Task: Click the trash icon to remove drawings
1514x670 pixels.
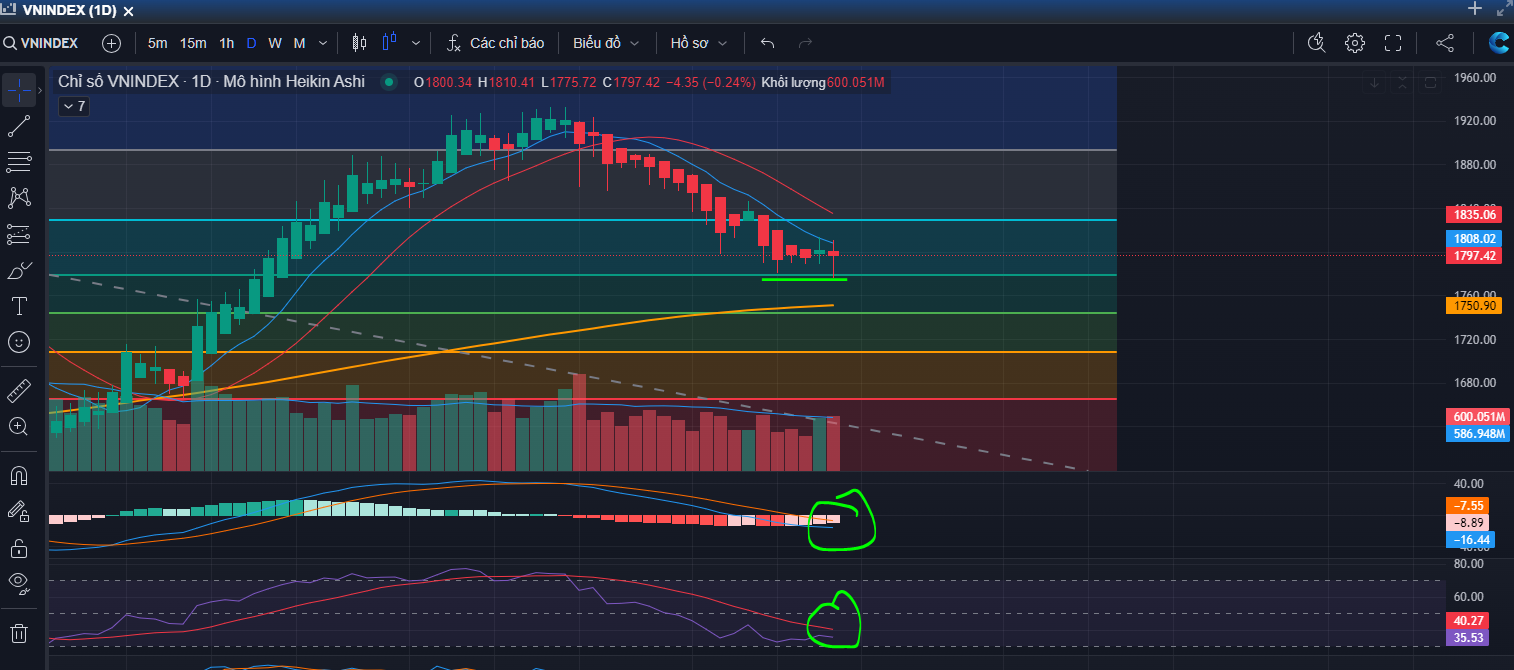Action: click(x=18, y=633)
